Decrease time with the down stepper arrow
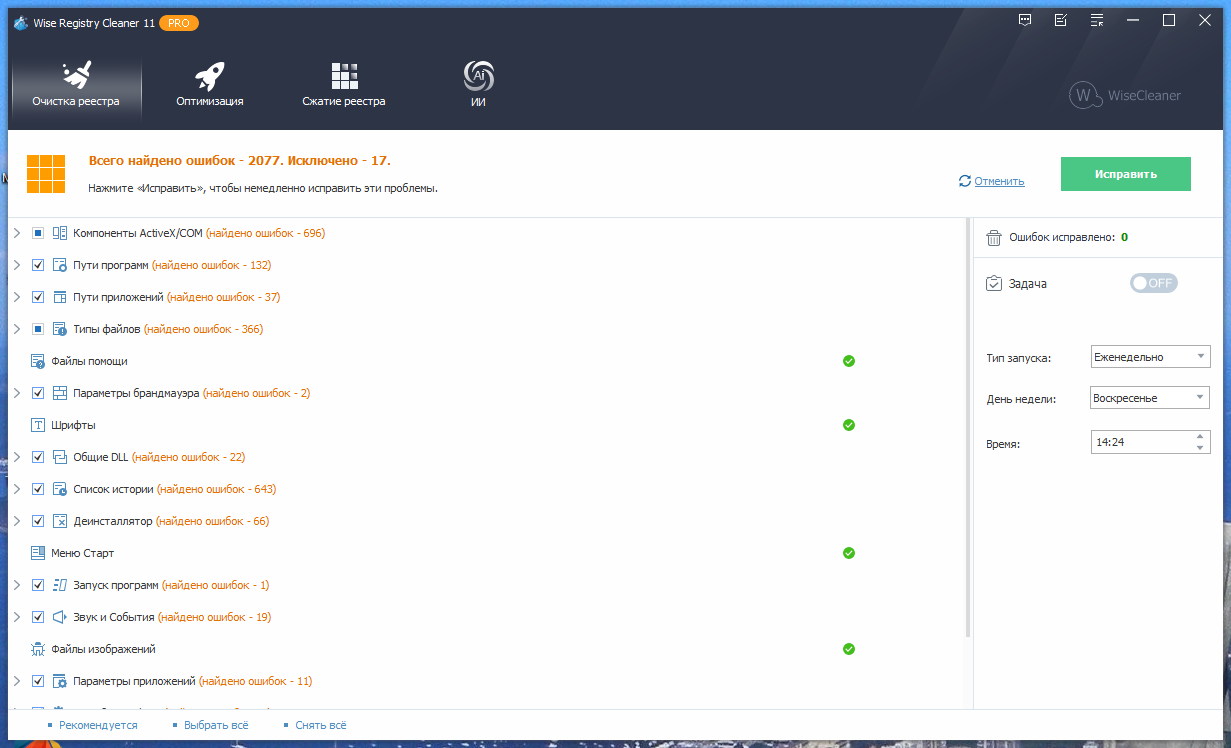The height and width of the screenshot is (748, 1231). click(x=1200, y=447)
